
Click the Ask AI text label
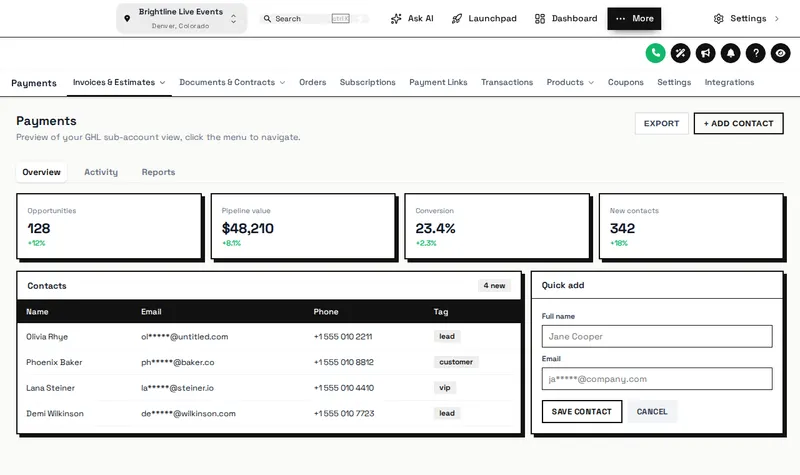[420, 18]
